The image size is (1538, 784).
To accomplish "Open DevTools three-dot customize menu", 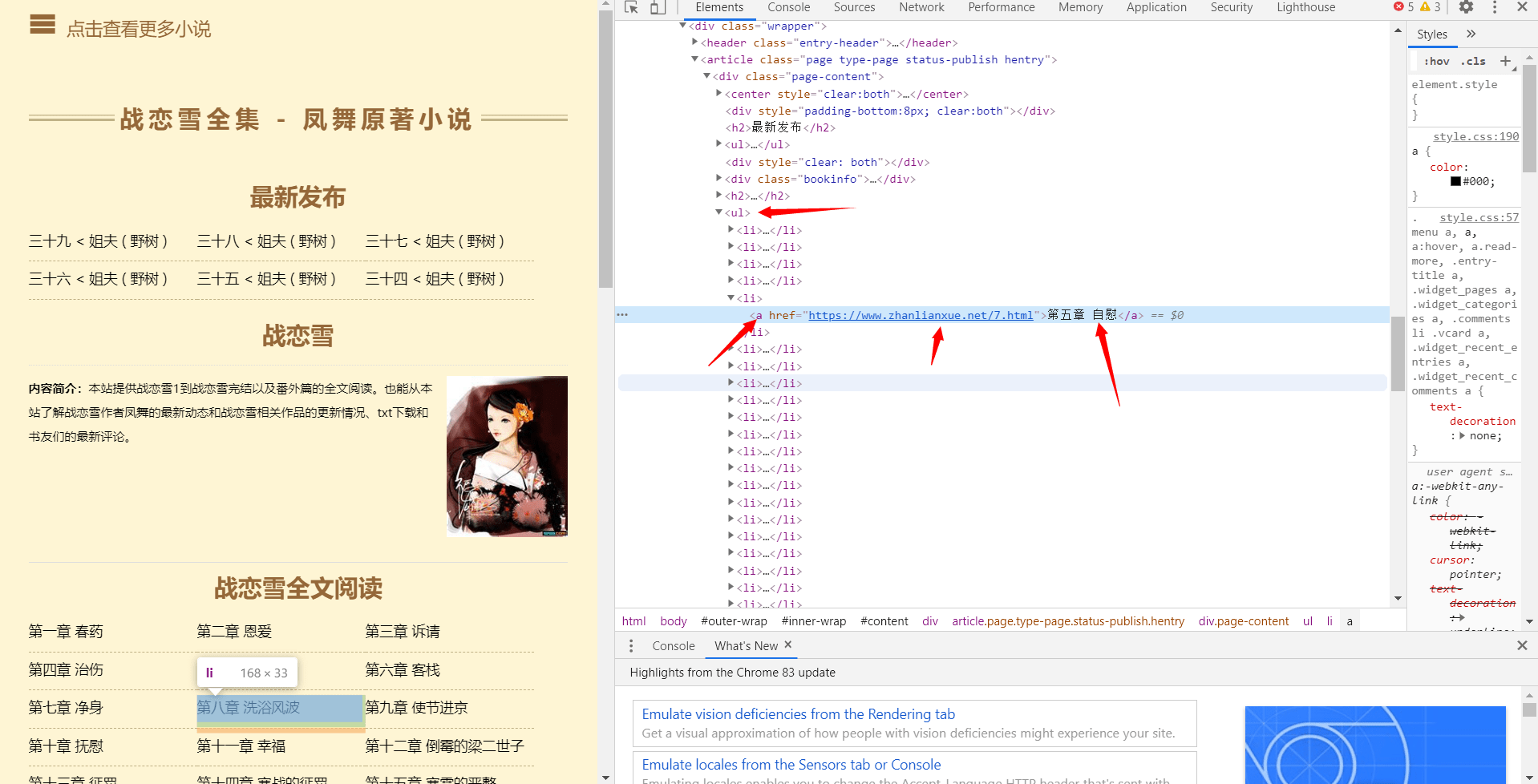I will 1495,7.
